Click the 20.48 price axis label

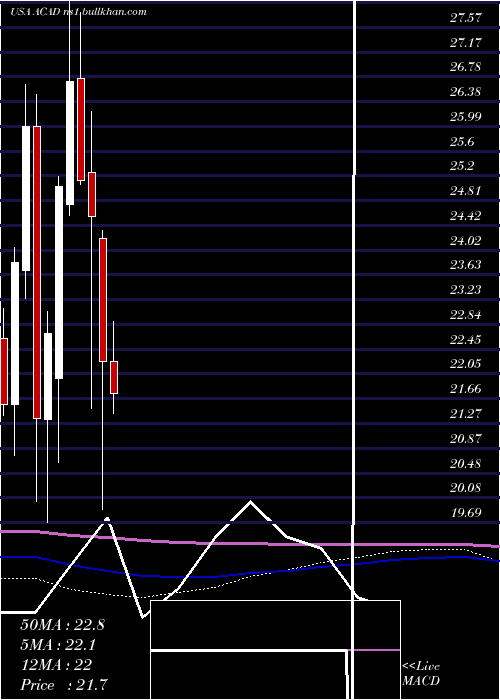coord(466,464)
